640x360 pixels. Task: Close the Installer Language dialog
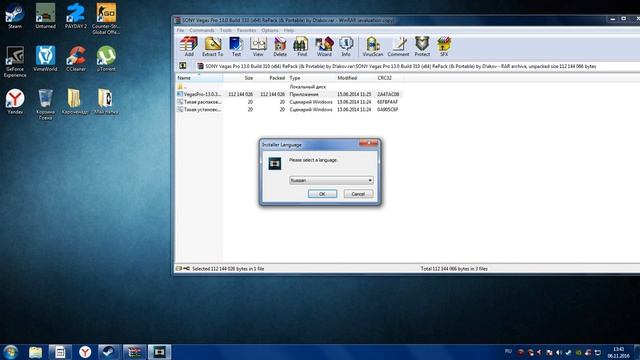369,143
